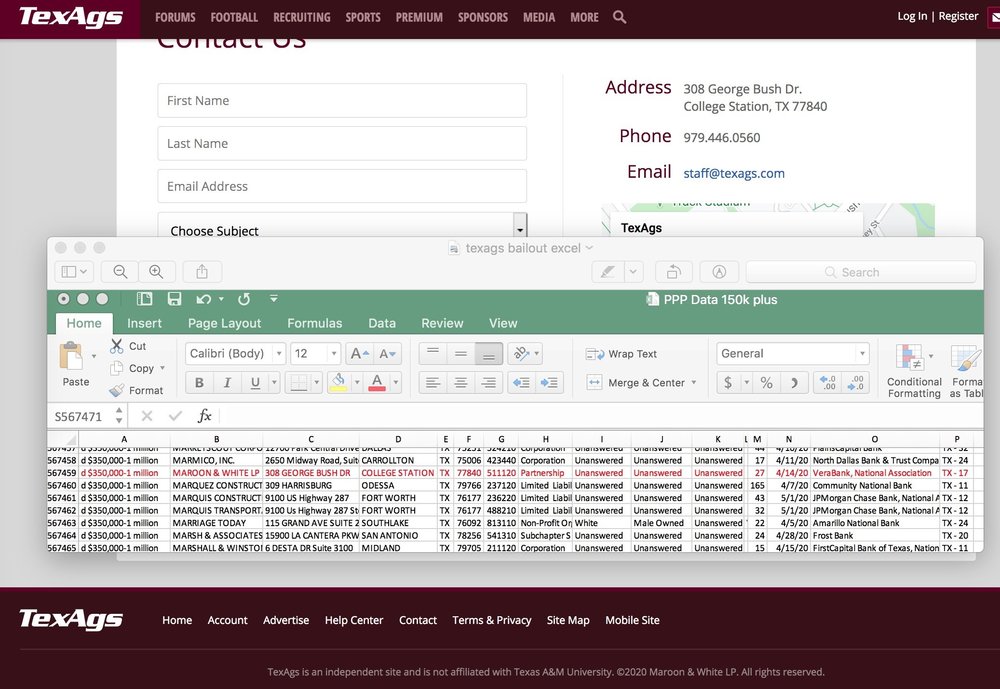Click the Cut scissors icon
The image size is (1000, 689).
tap(116, 346)
